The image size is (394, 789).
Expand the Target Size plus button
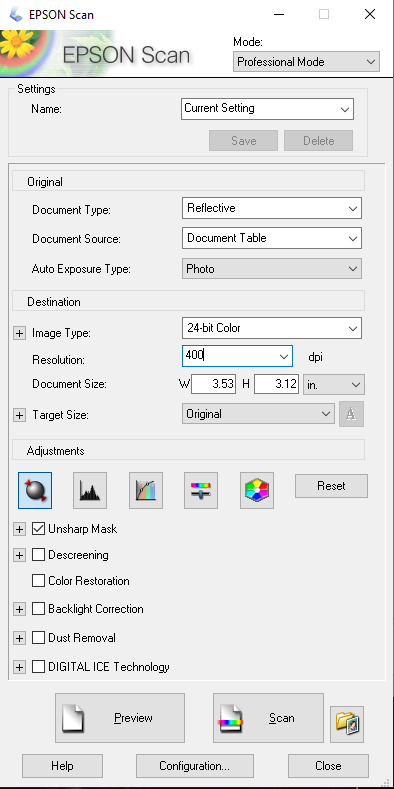[19, 415]
